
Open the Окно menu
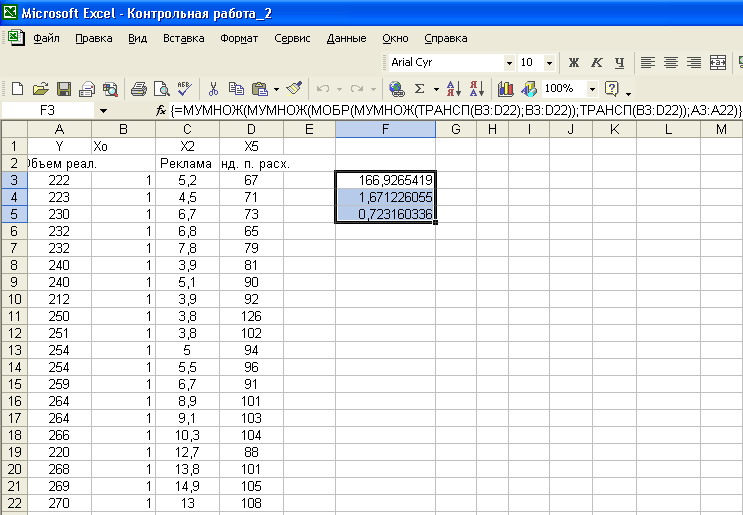(x=395, y=38)
